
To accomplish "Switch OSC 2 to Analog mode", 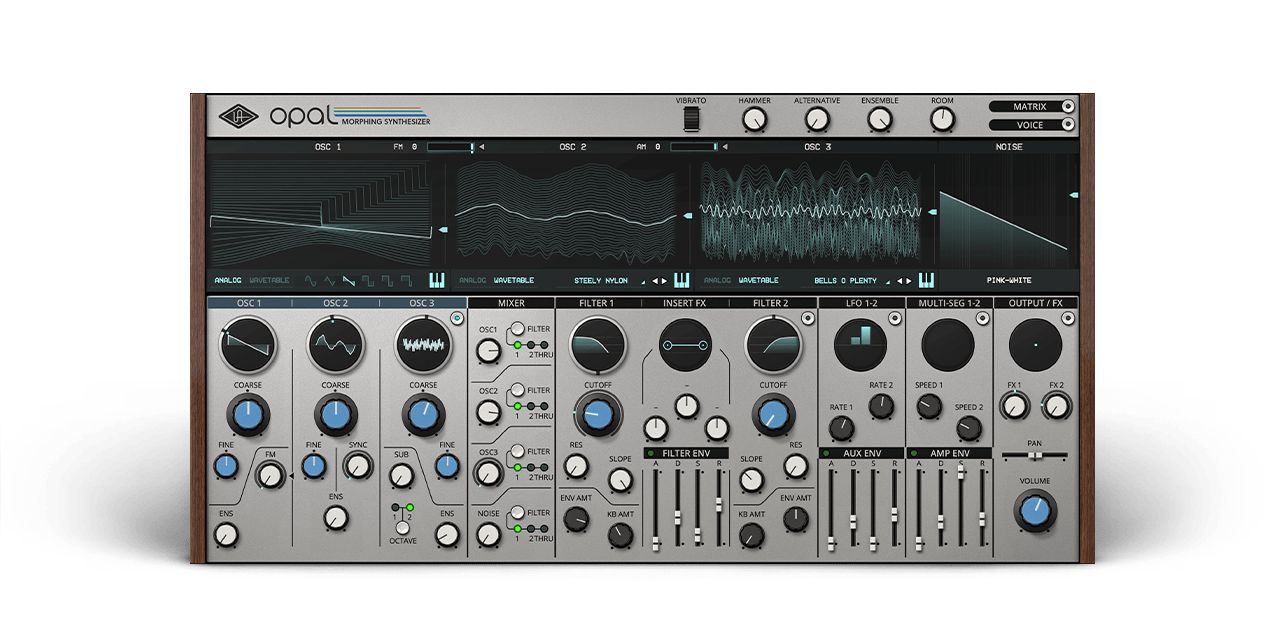I will click(x=473, y=280).
